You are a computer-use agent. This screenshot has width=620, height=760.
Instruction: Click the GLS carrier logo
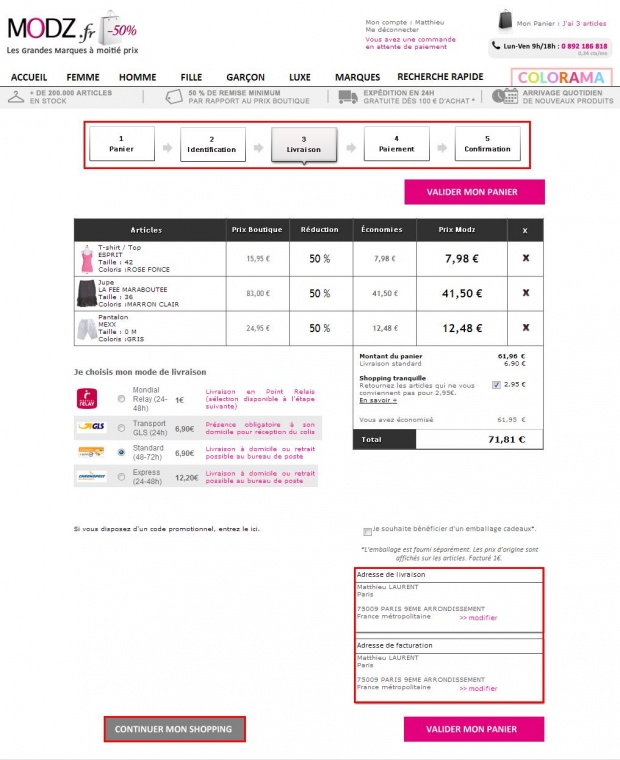(91, 426)
